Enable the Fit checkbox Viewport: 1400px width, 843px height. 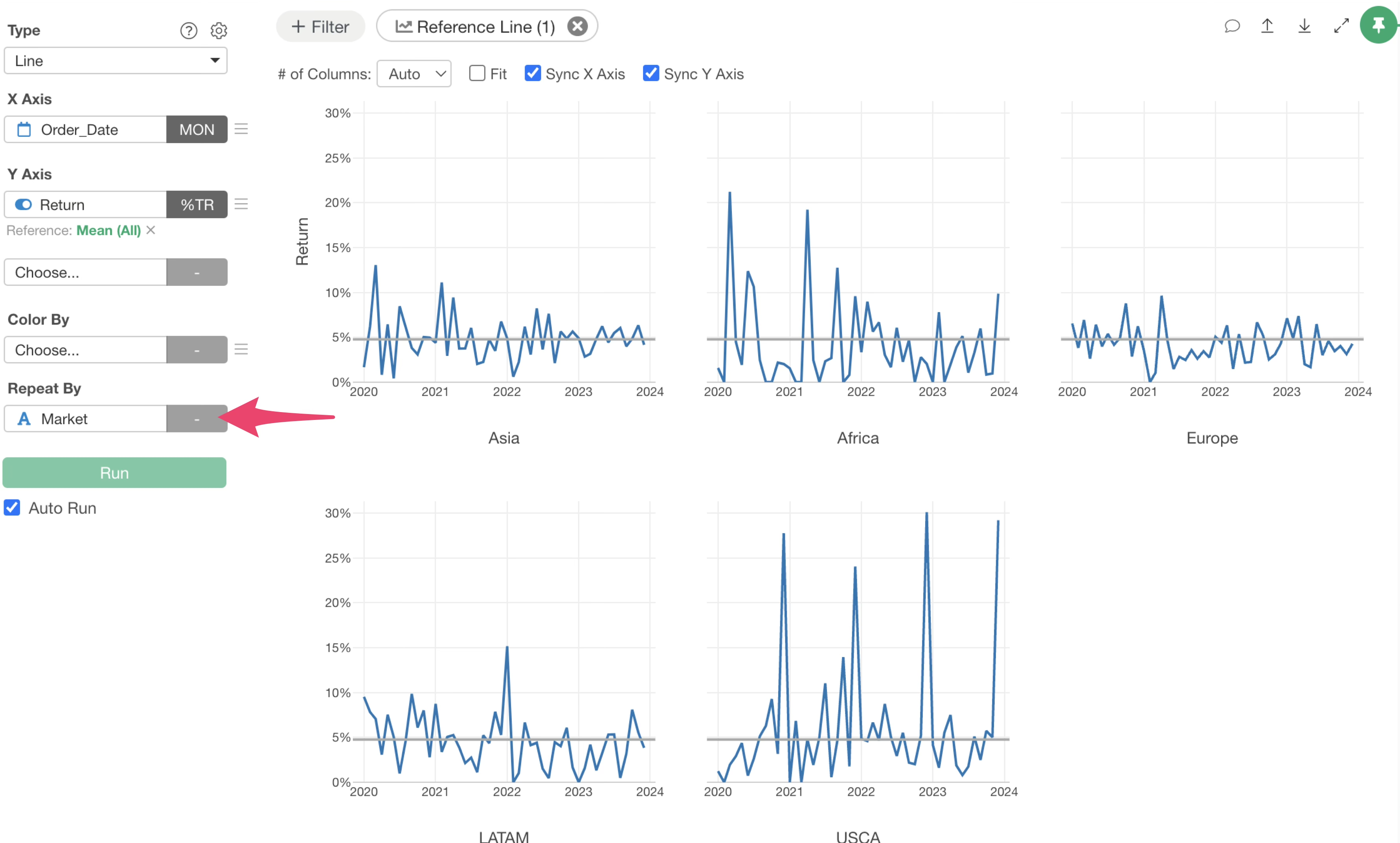pyautogui.click(x=478, y=74)
